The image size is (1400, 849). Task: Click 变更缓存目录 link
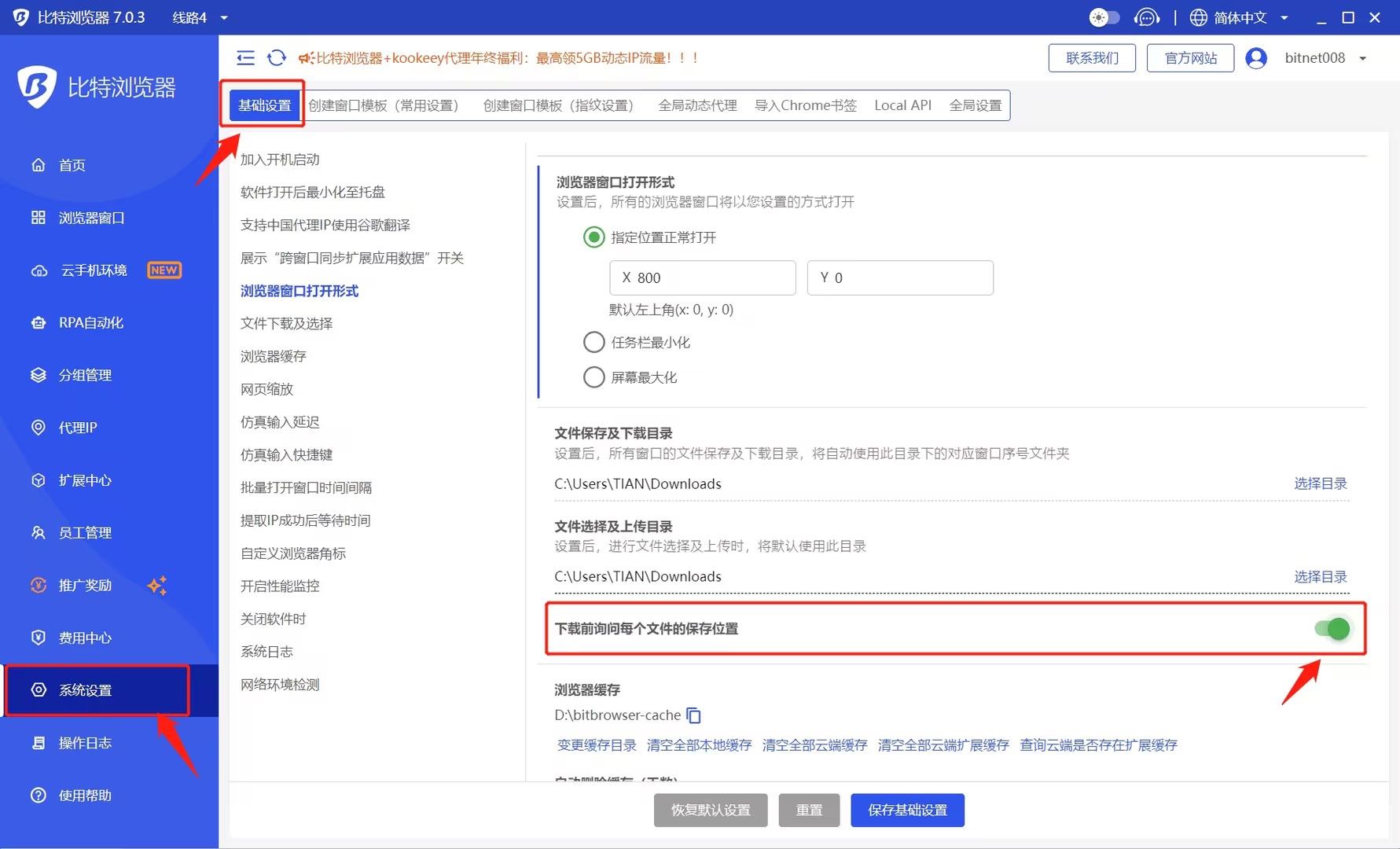coord(597,745)
